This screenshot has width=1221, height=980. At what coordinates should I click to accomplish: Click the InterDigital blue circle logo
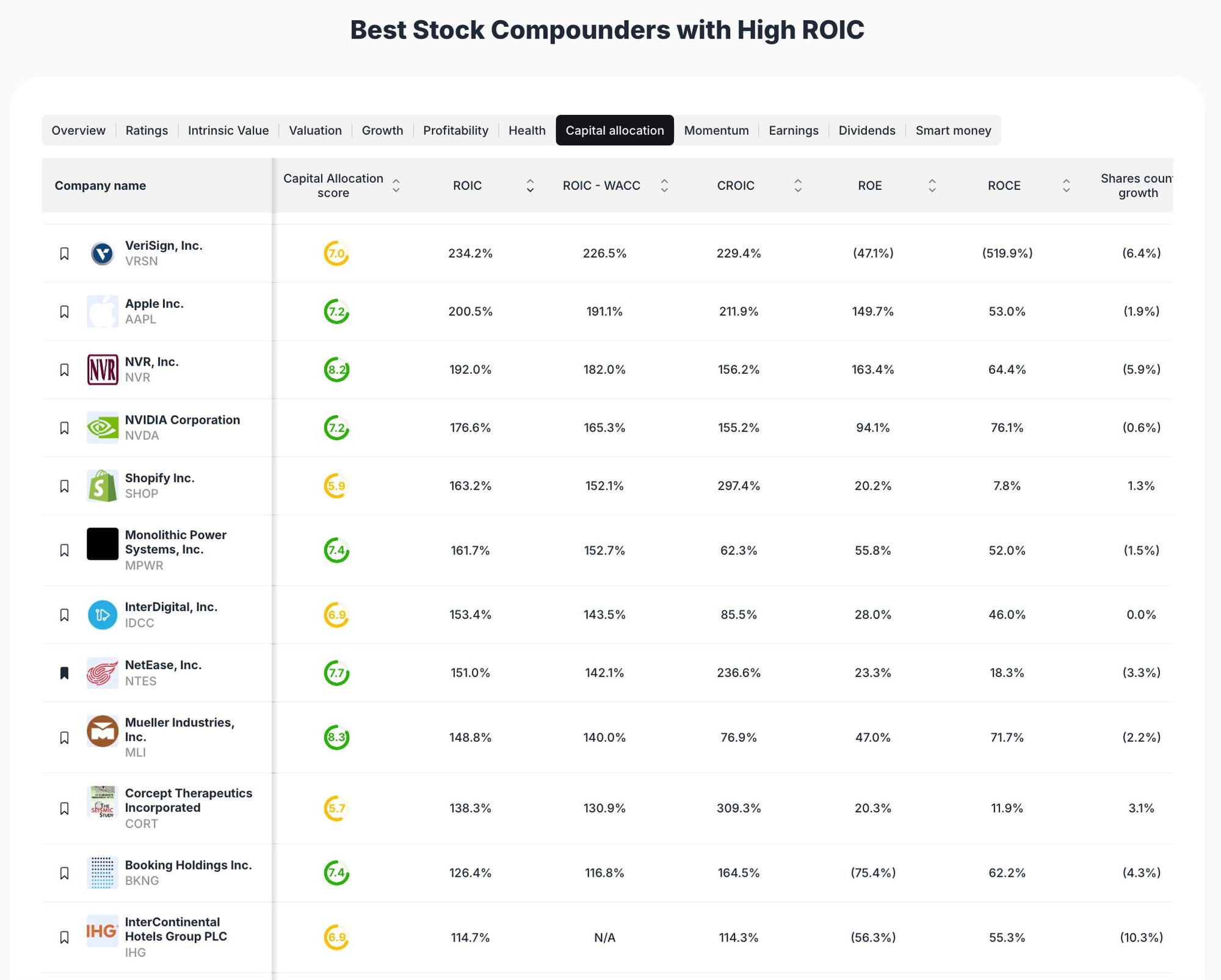102,615
